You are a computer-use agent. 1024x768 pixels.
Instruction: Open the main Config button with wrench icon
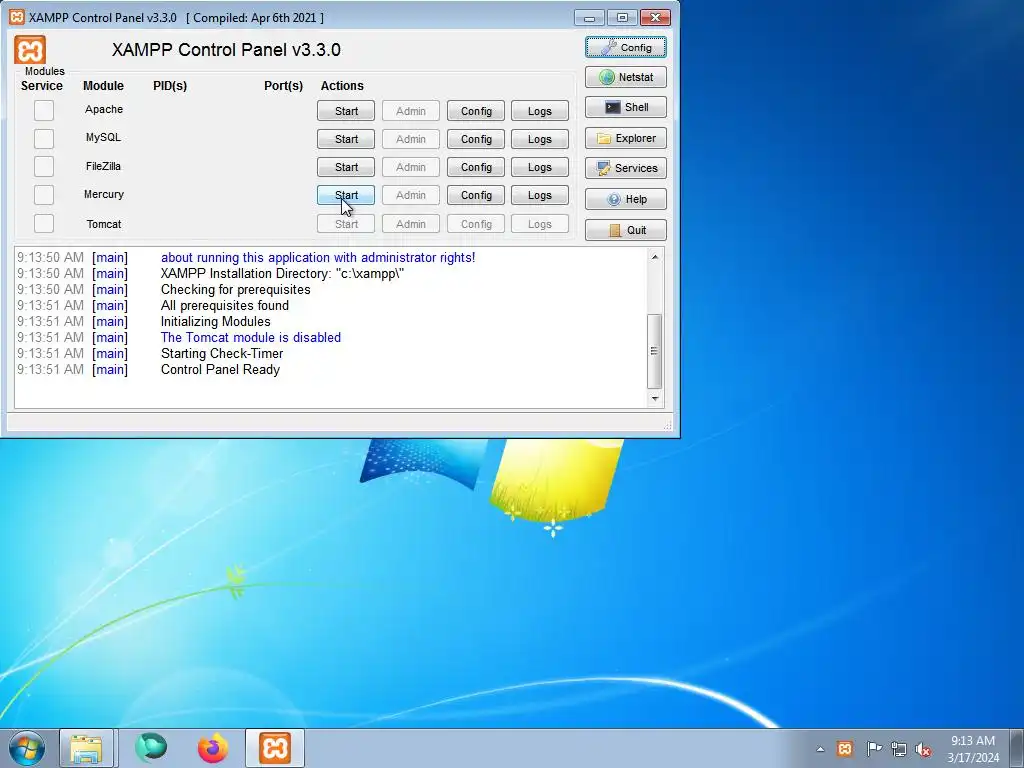point(626,48)
